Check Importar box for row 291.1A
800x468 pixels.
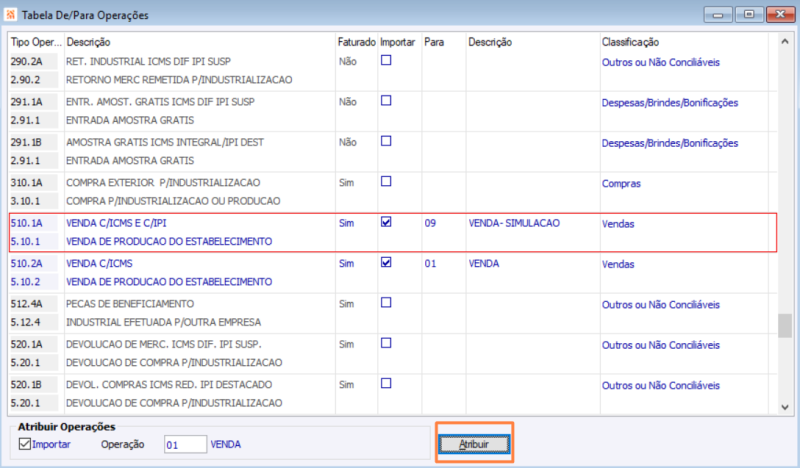click(x=386, y=101)
